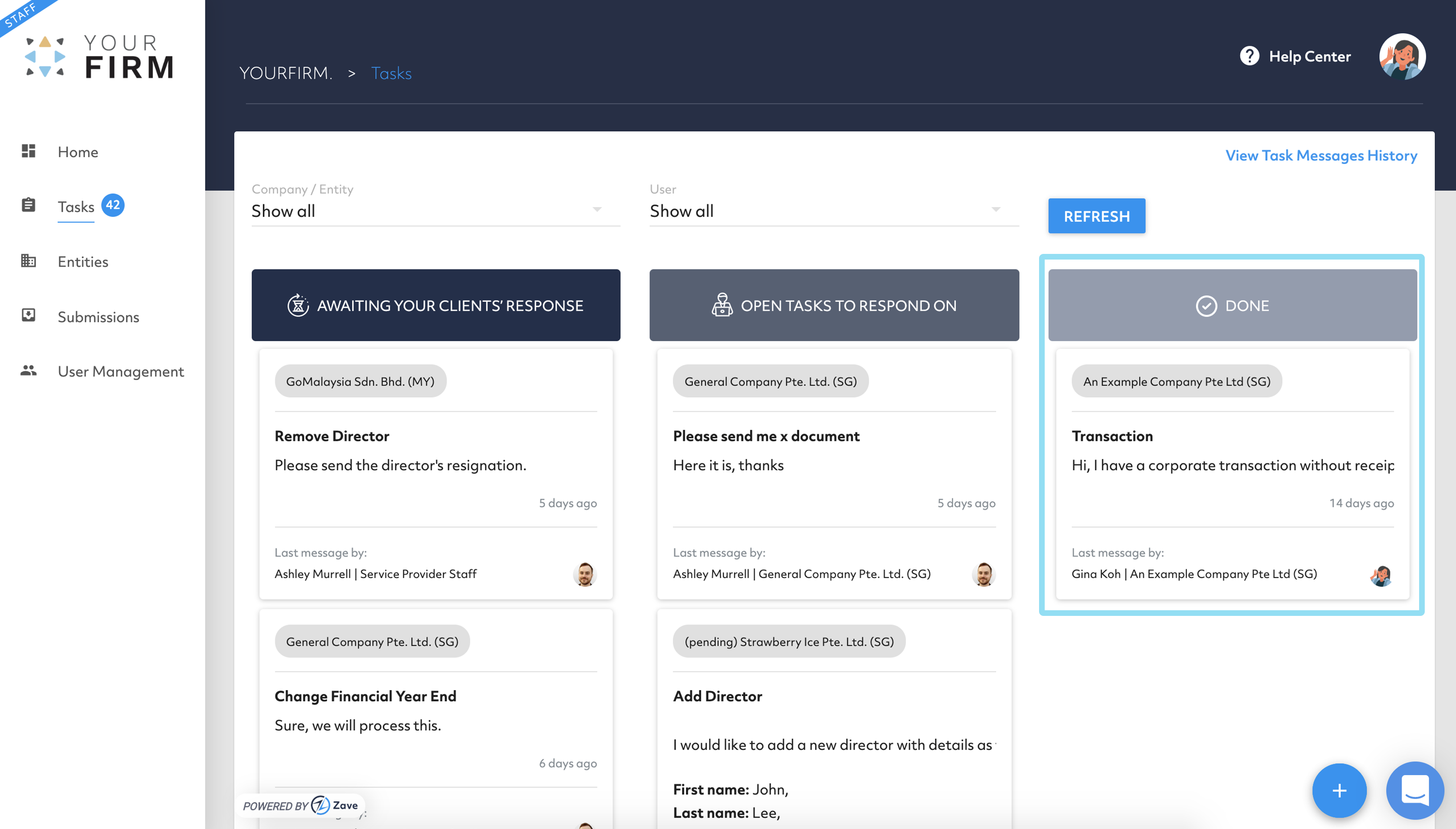Image resolution: width=1456 pixels, height=829 pixels.
Task: Click the Home dashboard icon in sidebar
Action: 29,151
